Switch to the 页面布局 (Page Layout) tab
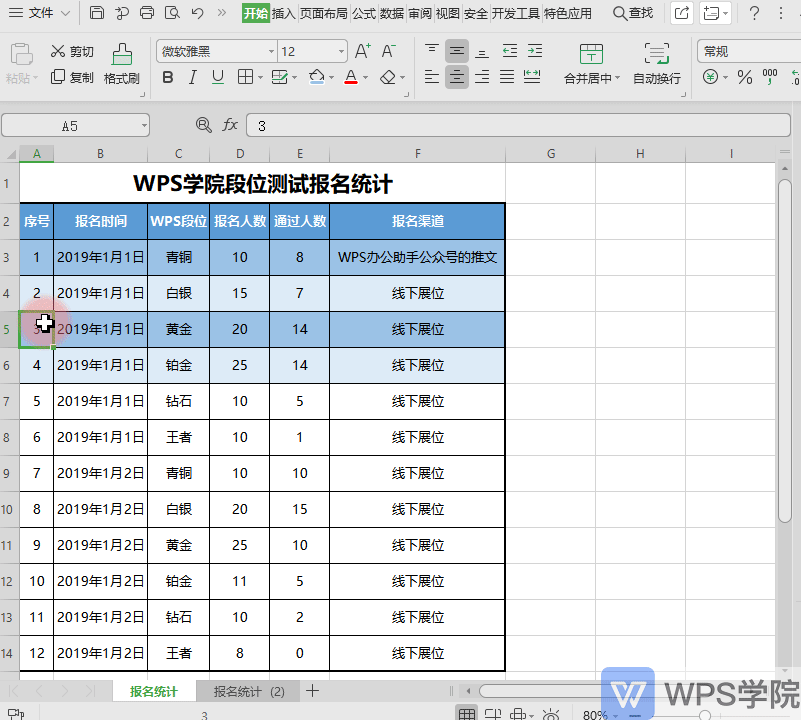 [x=323, y=13]
